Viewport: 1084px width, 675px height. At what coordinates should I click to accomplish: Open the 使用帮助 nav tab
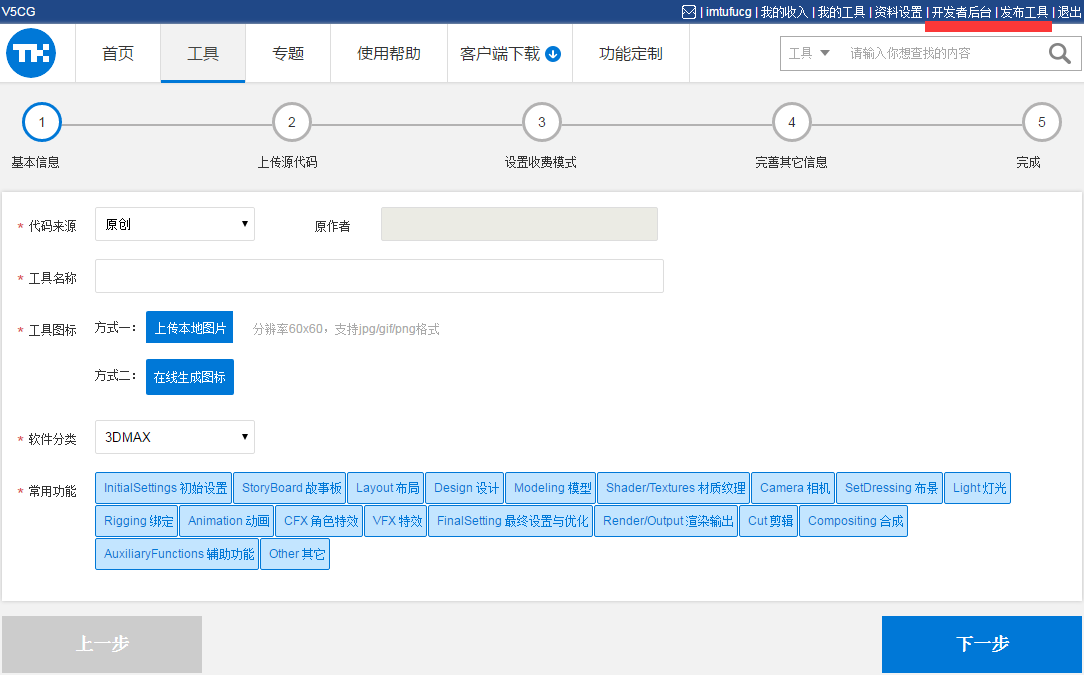(x=389, y=53)
